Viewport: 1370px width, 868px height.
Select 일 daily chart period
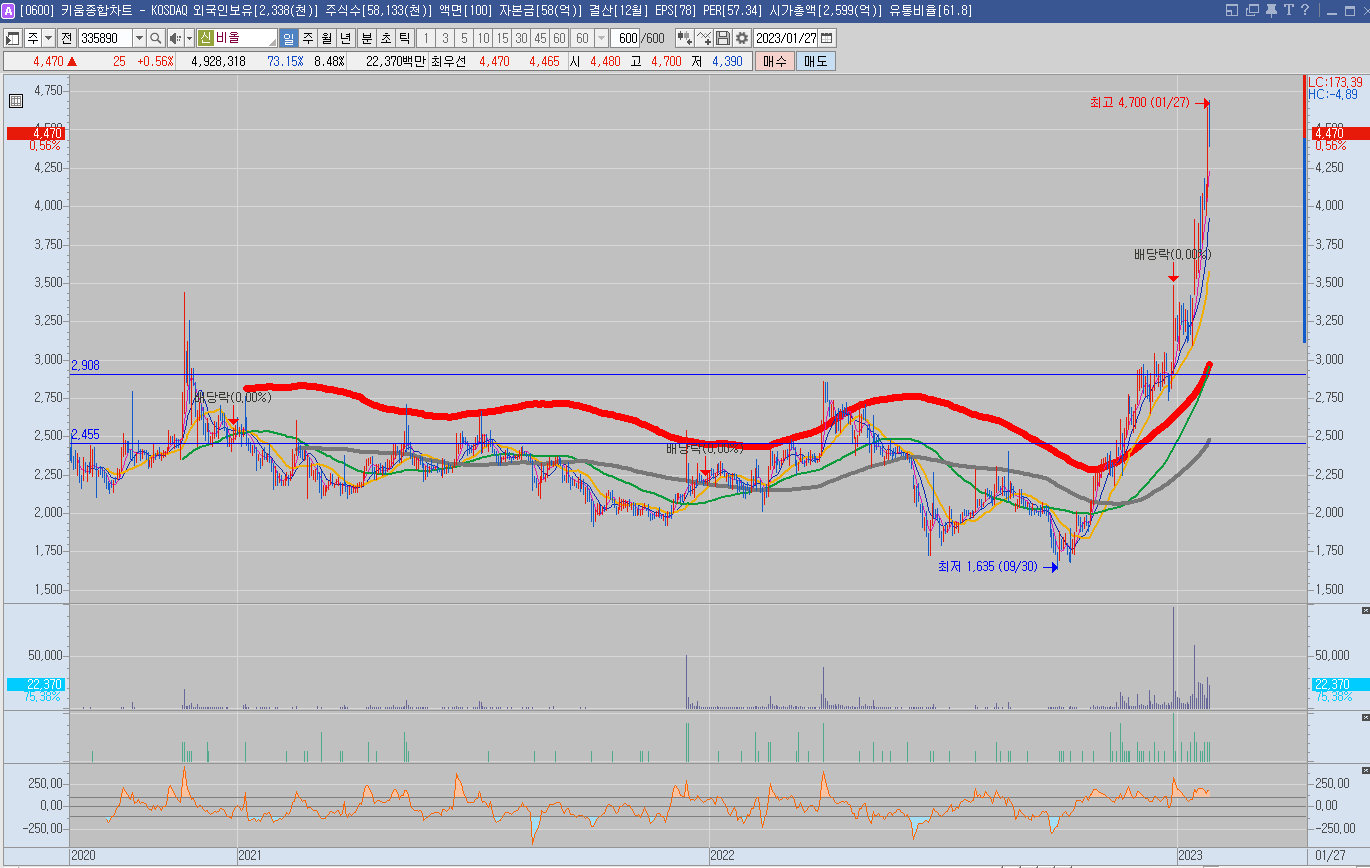pyautogui.click(x=288, y=38)
